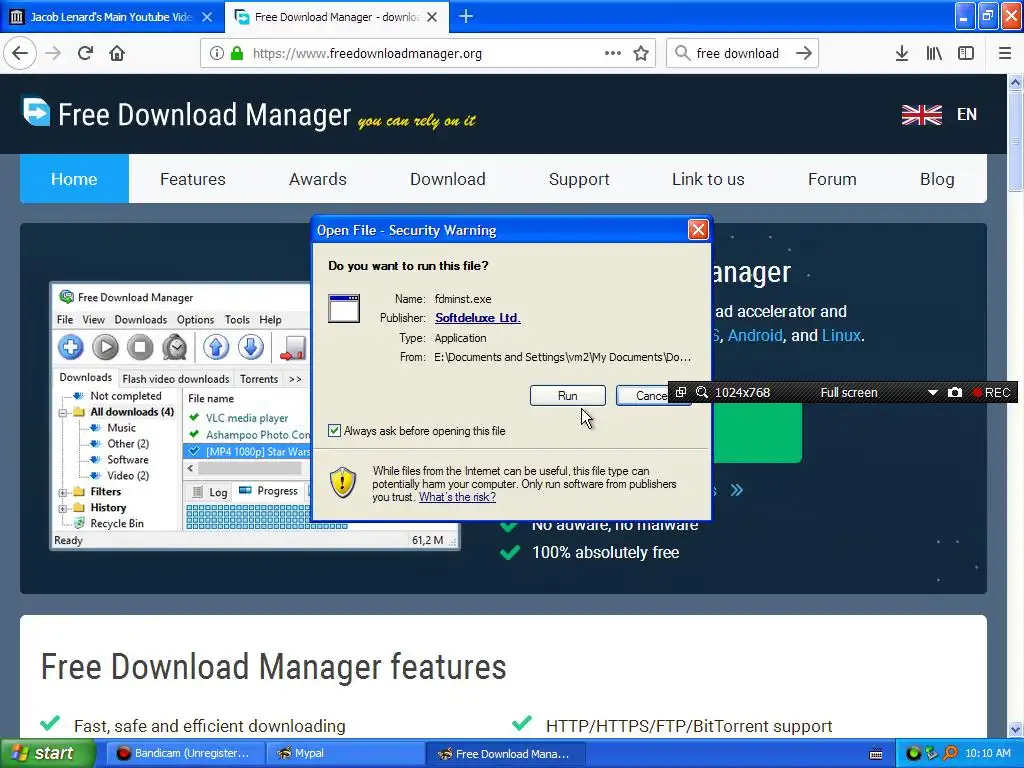Take a screenshot with Bandicam camera icon
This screenshot has height=768, width=1024.
point(955,392)
